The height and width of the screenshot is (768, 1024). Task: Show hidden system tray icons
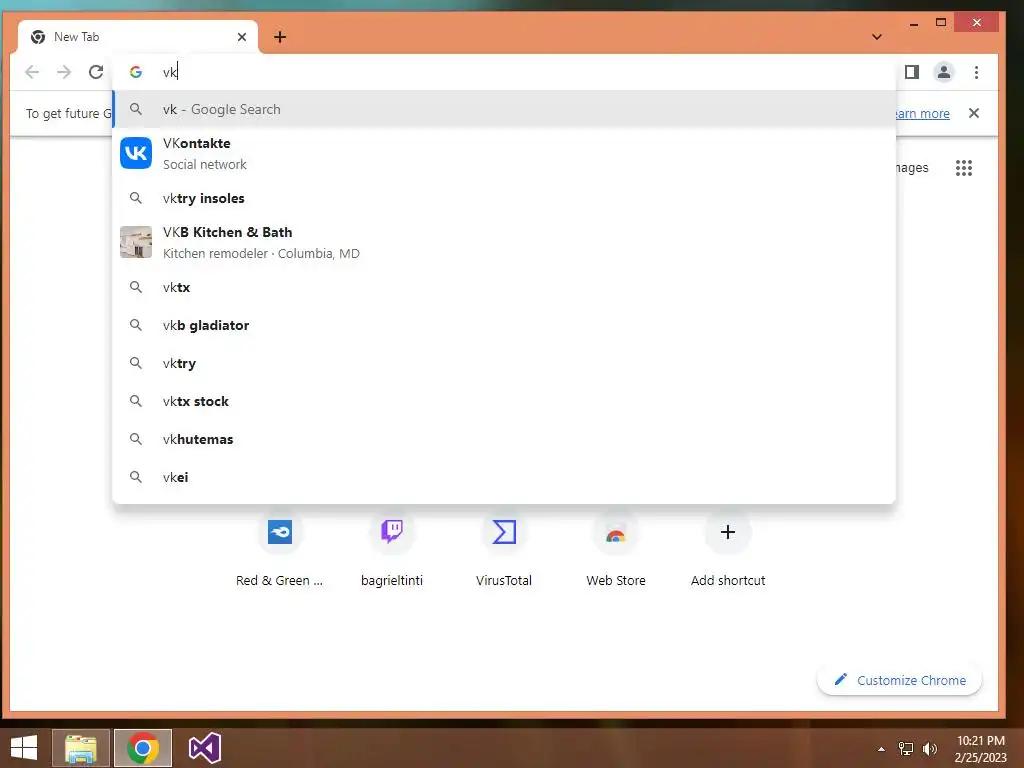(x=882, y=749)
